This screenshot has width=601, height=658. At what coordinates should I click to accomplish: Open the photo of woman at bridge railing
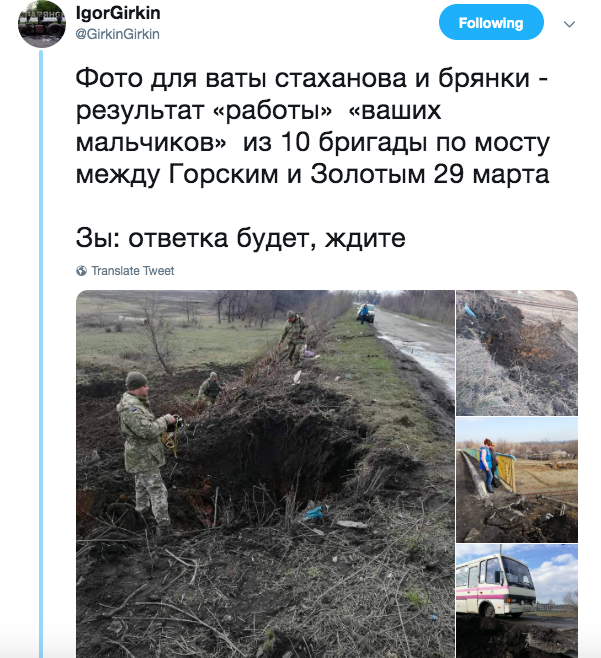[x=517, y=480]
